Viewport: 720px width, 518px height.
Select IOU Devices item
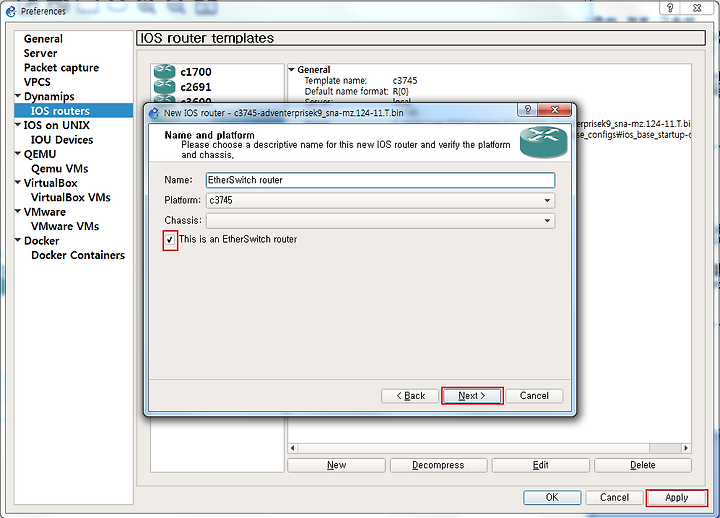click(x=62, y=140)
